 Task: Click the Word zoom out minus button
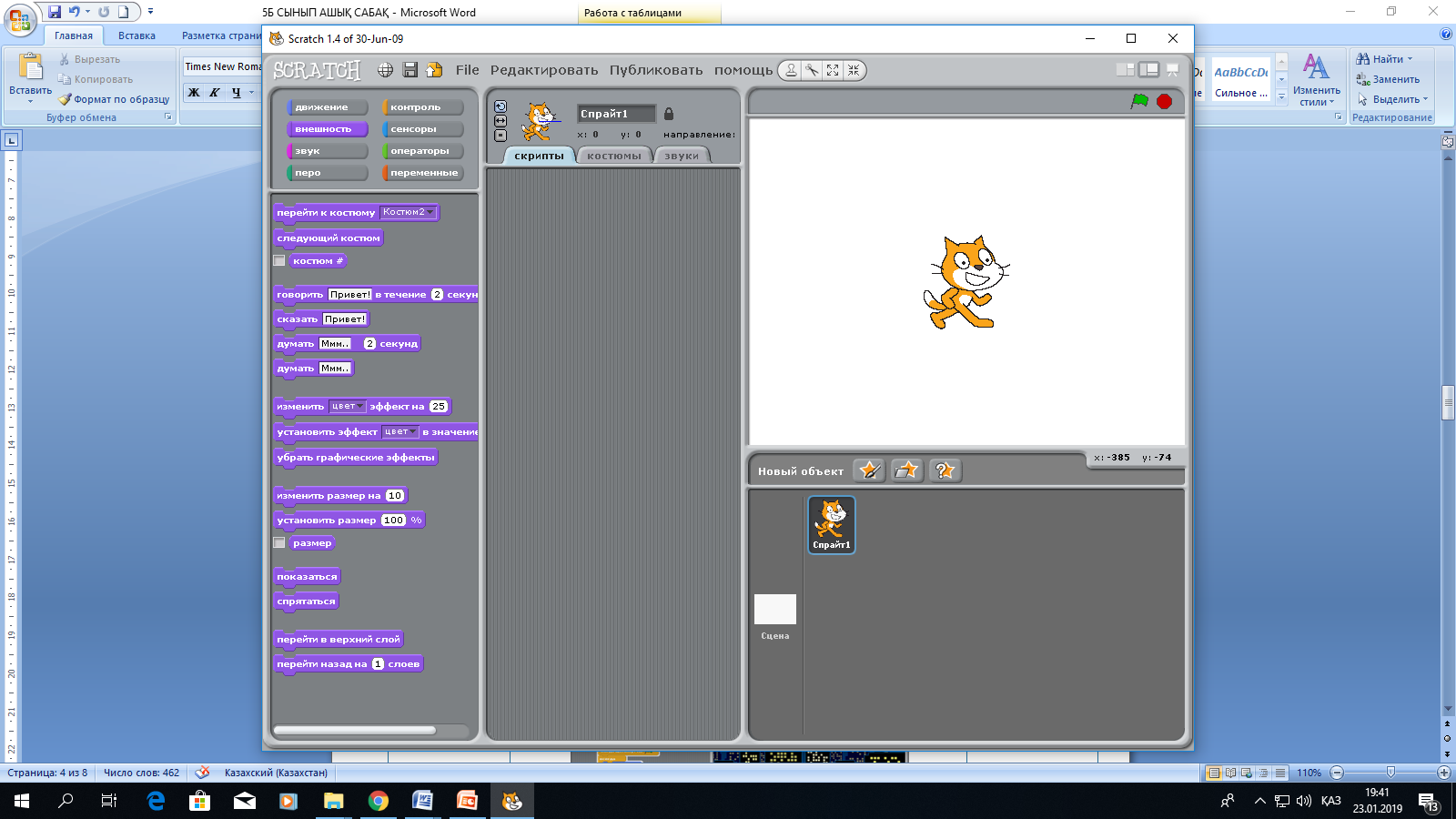click(x=1337, y=773)
